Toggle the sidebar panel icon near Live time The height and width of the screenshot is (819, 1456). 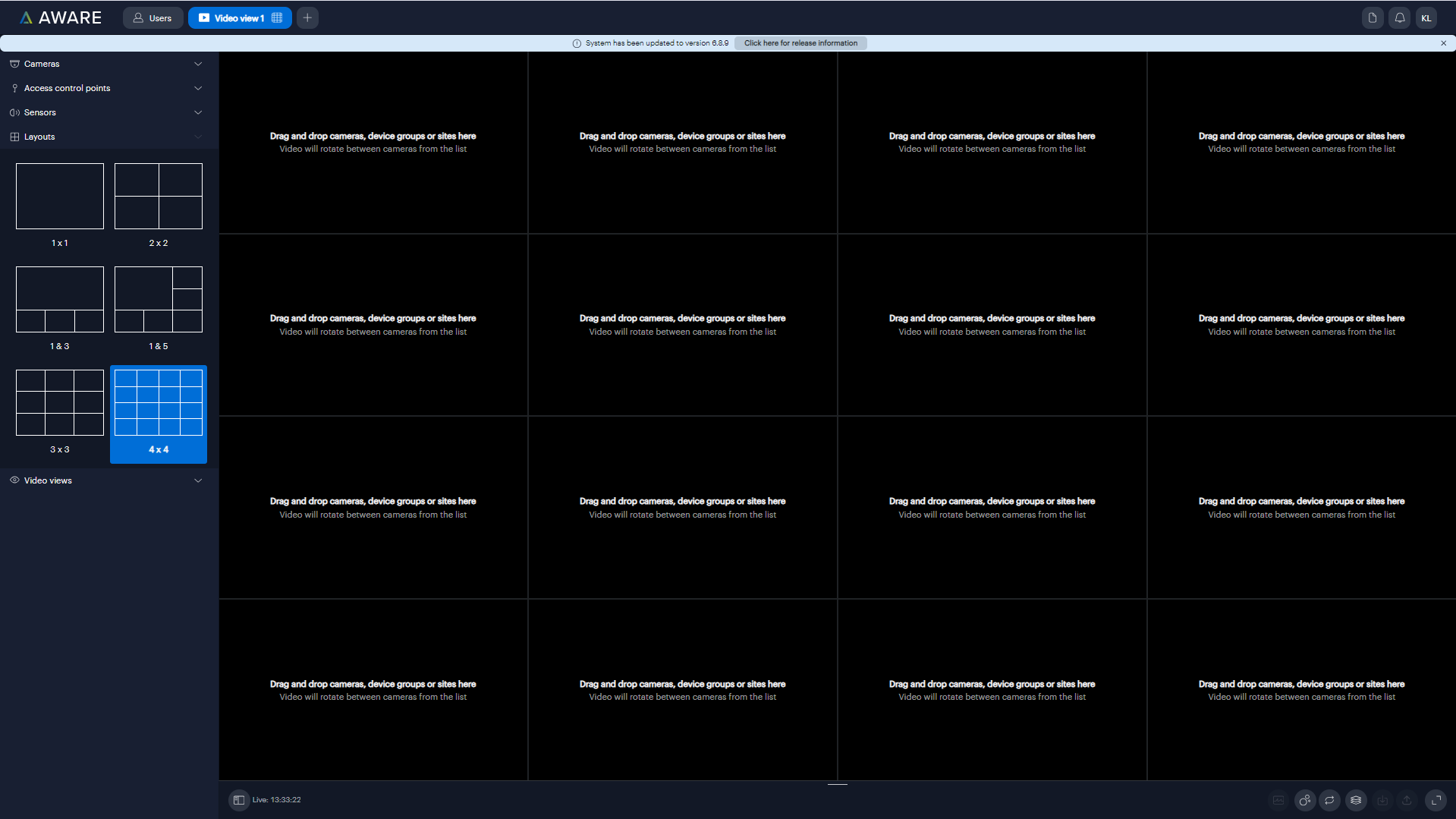239,800
